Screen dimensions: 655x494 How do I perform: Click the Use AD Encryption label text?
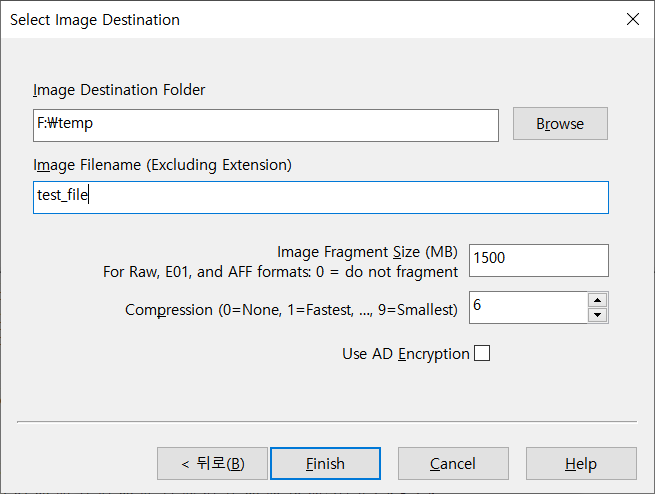406,354
